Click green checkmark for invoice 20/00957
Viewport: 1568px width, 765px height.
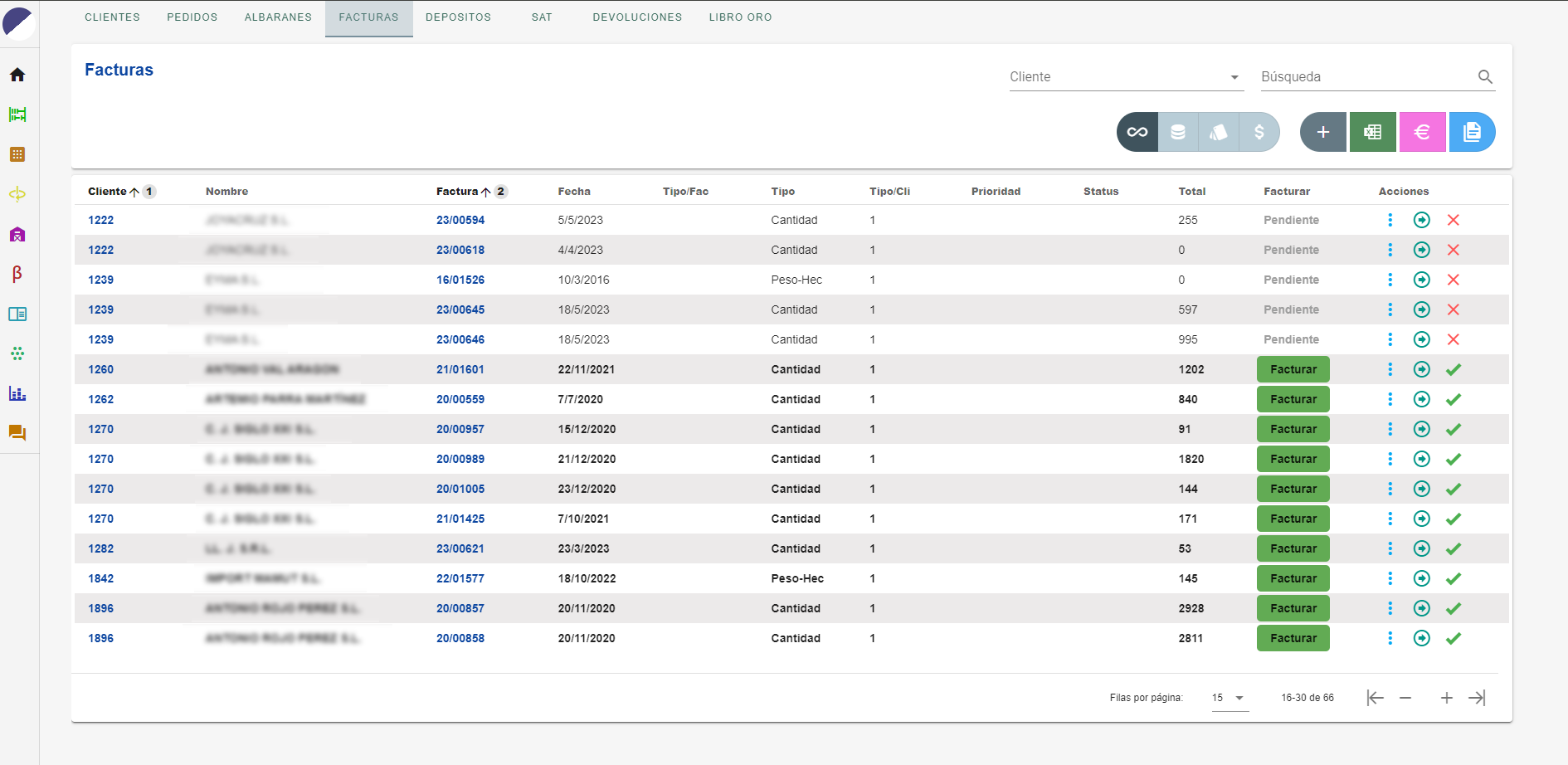point(1454,429)
